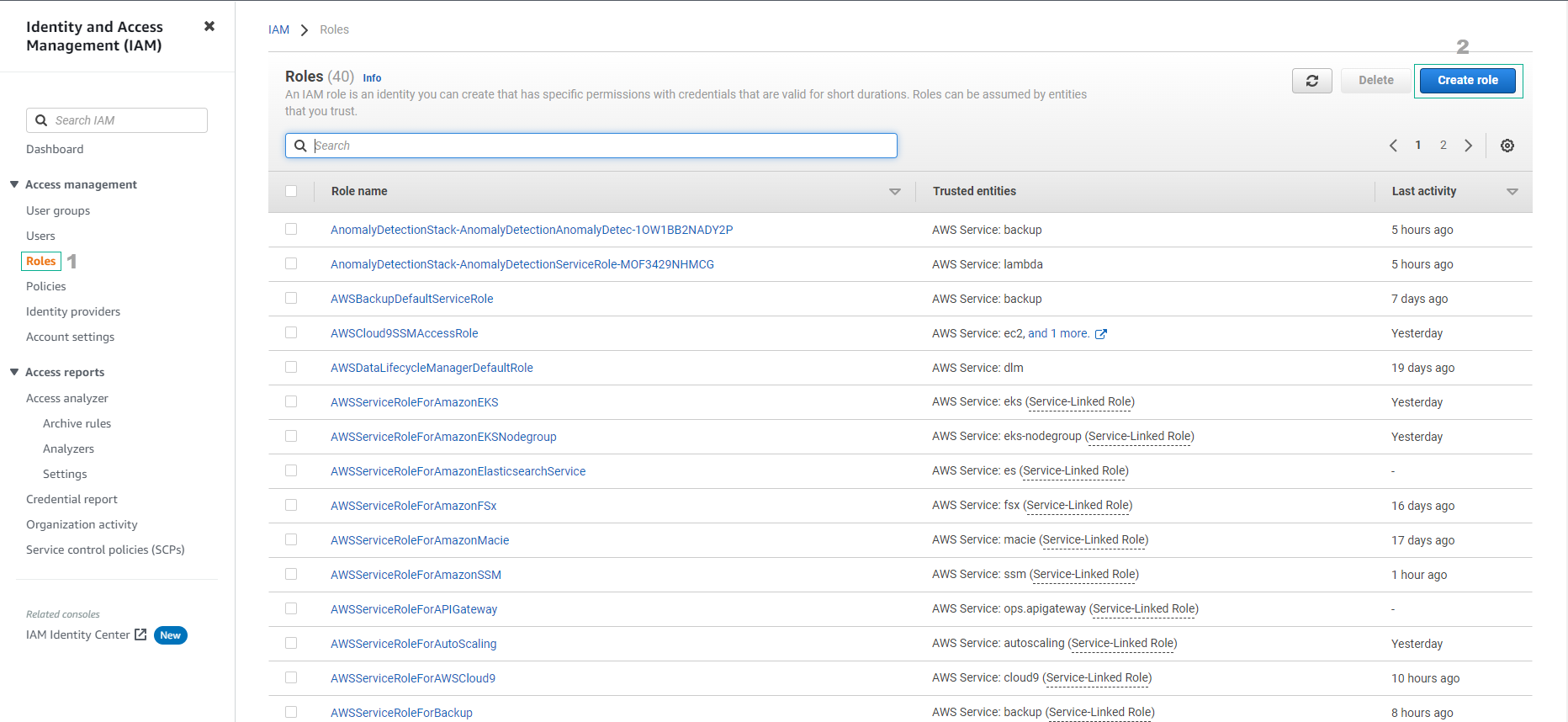Screen dimensions: 1568x722
Task: Click the Create role button
Action: coord(1468,81)
